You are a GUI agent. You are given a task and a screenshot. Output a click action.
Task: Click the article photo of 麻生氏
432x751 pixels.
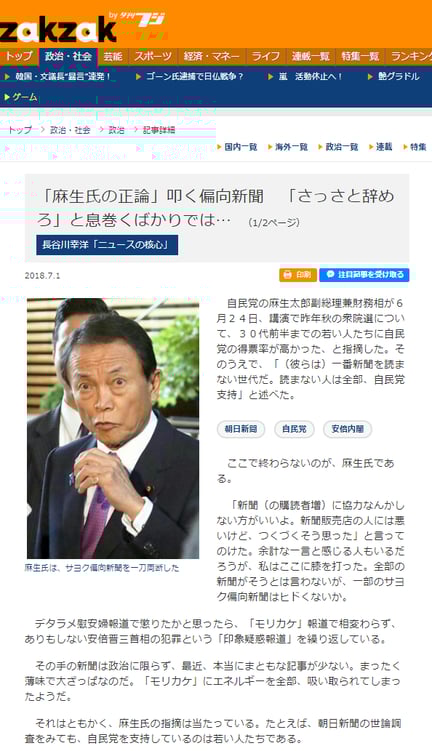[113, 428]
